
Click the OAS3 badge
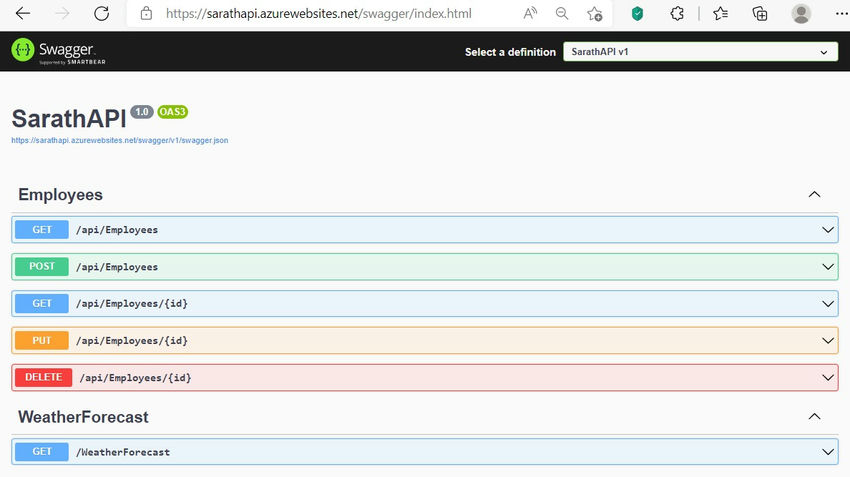tap(172, 112)
